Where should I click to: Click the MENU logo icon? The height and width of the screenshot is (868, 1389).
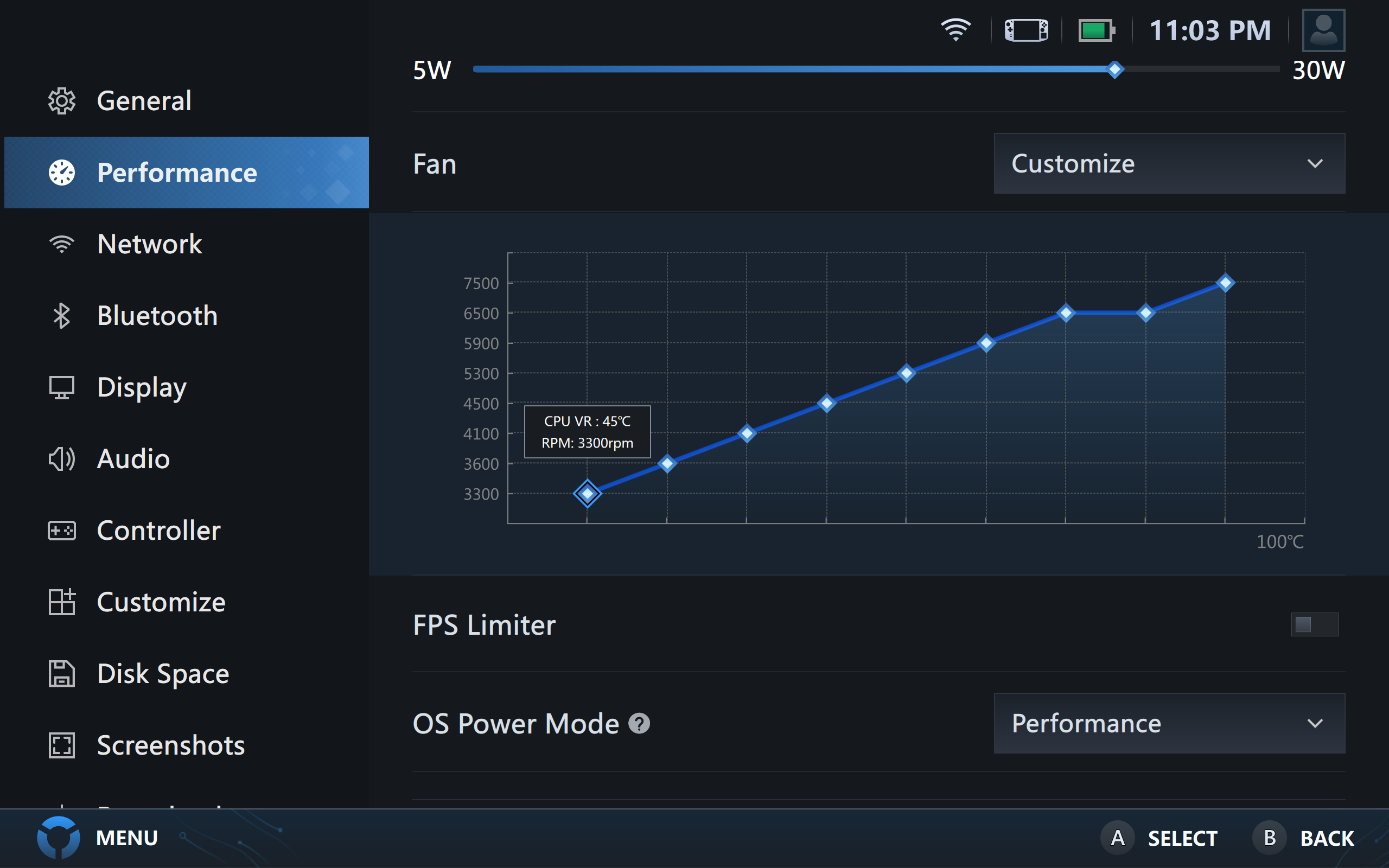[59, 838]
